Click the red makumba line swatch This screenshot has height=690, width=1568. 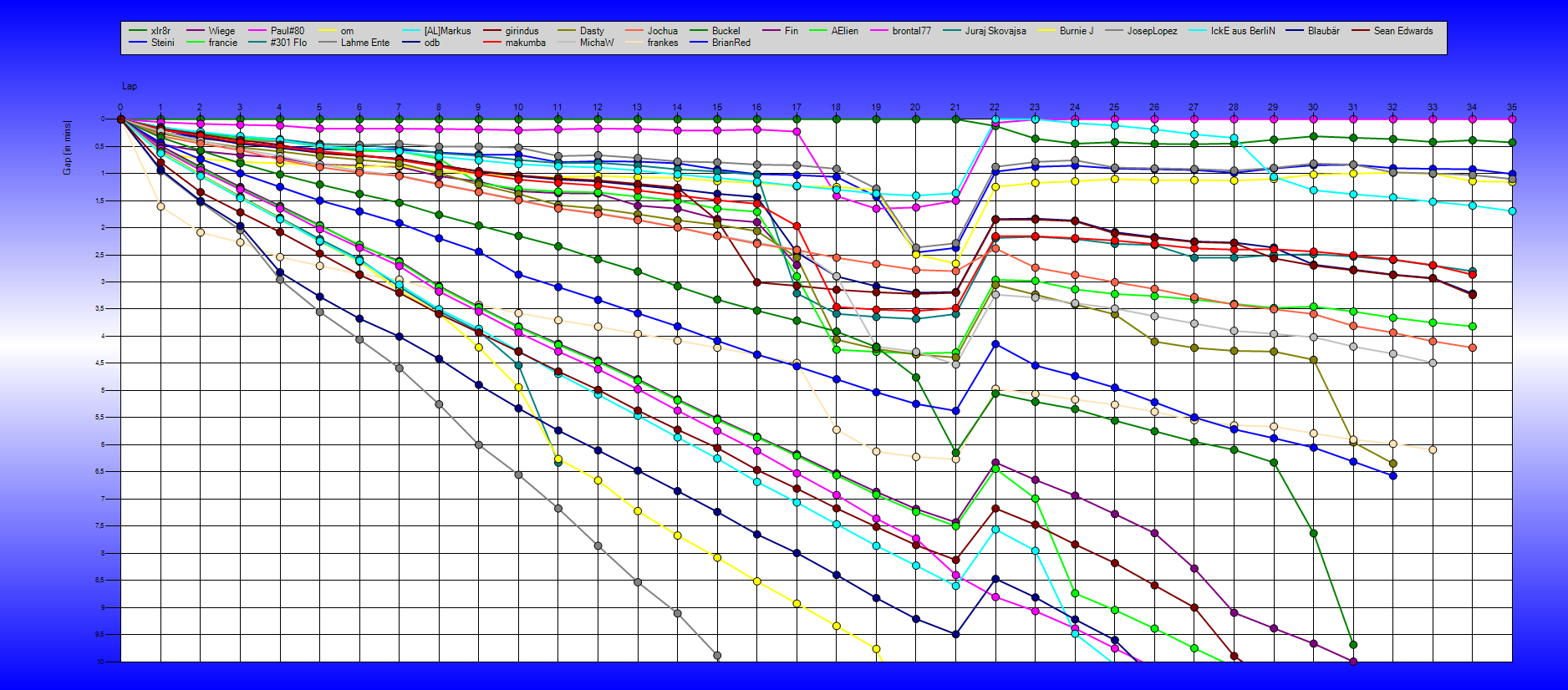coord(493,43)
